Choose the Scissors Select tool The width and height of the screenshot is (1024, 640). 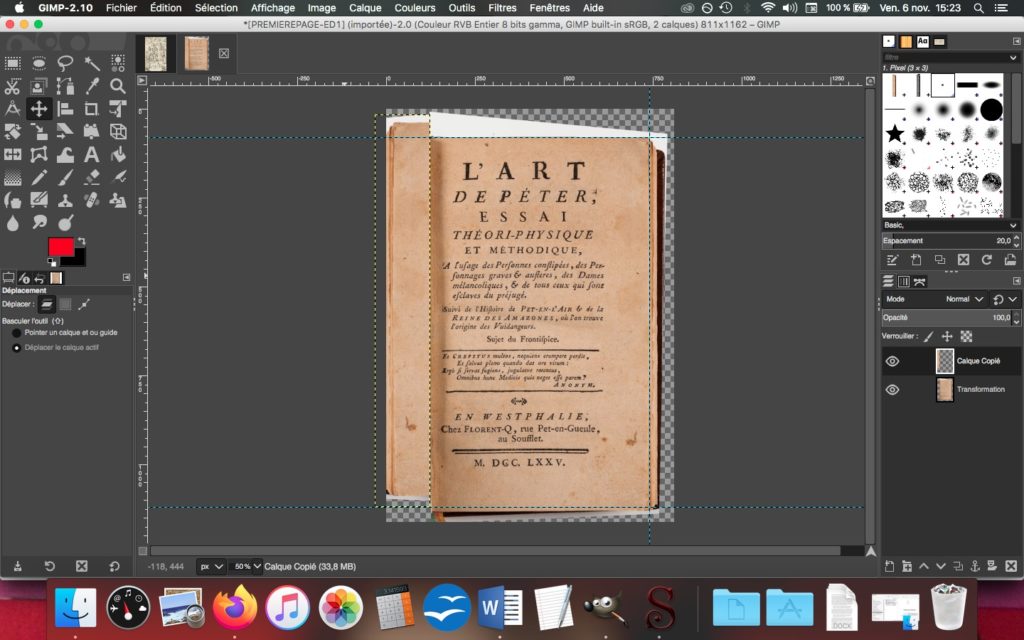pos(12,86)
